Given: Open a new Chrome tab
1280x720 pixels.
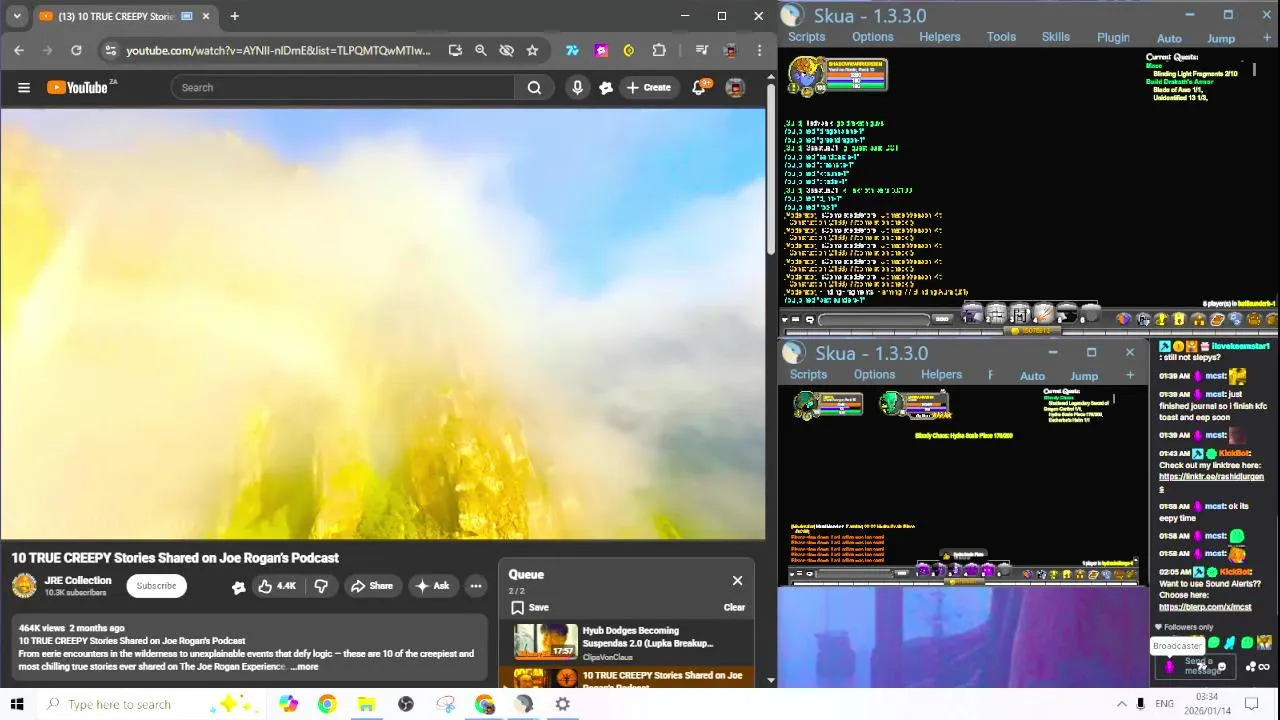Looking at the screenshot, I should click(234, 16).
